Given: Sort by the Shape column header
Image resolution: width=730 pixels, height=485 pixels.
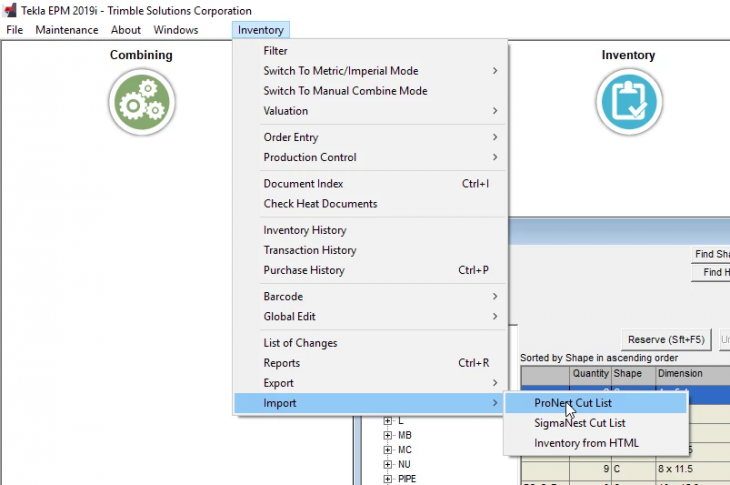Looking at the screenshot, I should point(633,374).
